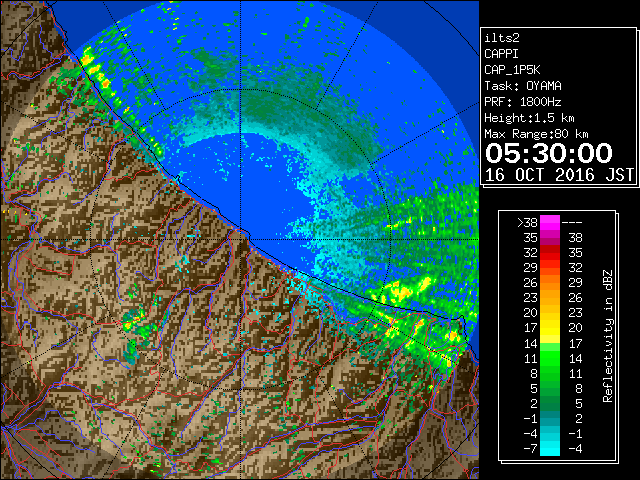Select the '16 OCT 2016 JST' date
This screenshot has width=640, height=480.
[559, 175]
